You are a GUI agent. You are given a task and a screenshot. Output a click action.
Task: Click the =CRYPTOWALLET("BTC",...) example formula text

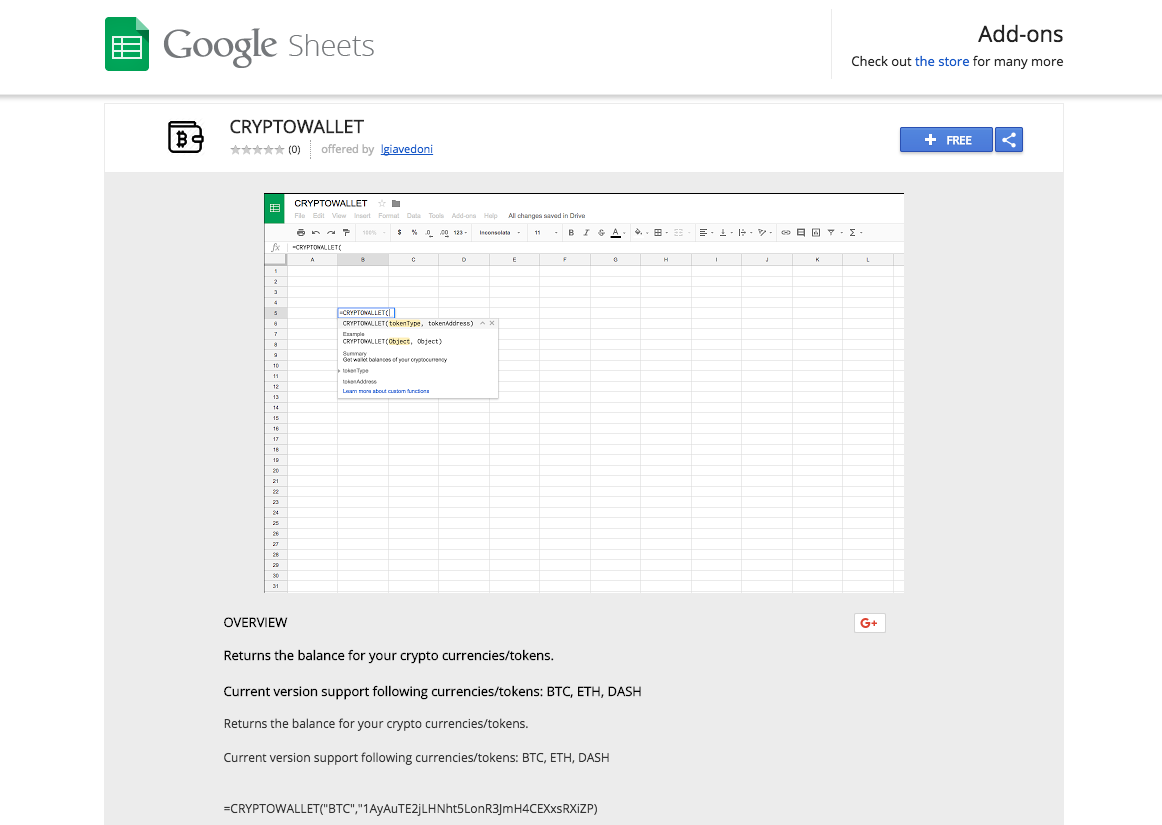[x=411, y=809]
